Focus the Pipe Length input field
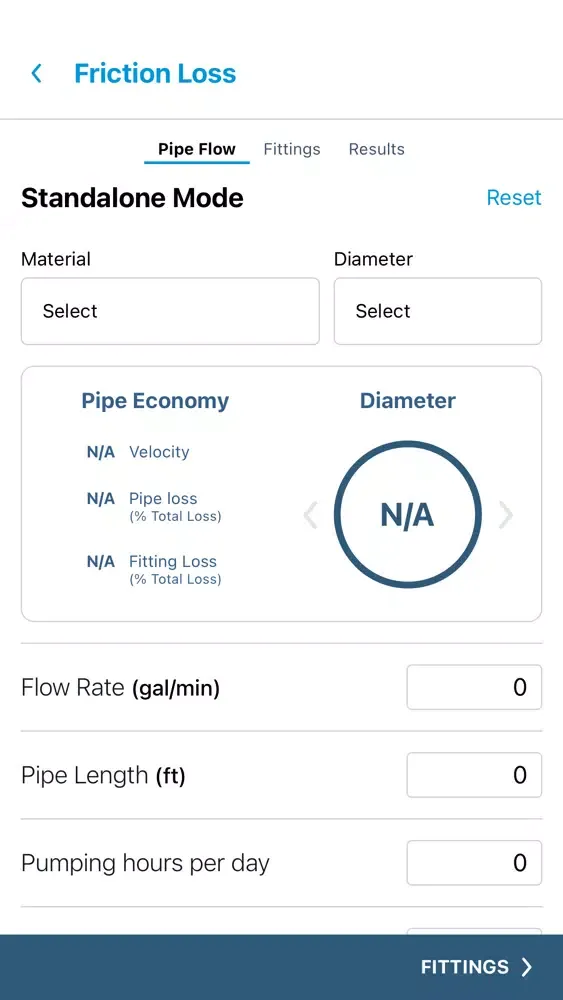The height and width of the screenshot is (1000, 563). coord(474,775)
